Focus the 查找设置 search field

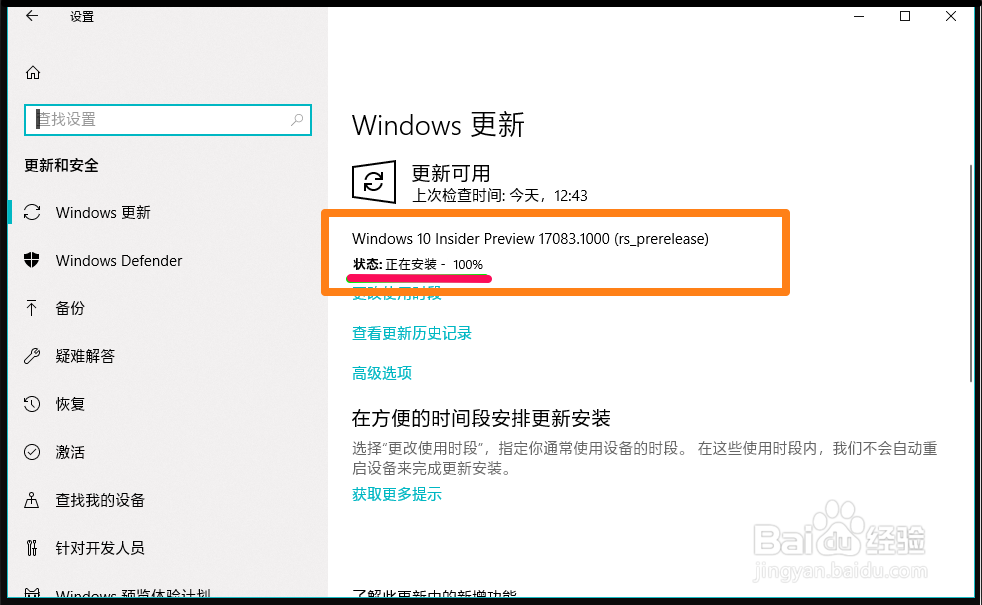click(168, 120)
